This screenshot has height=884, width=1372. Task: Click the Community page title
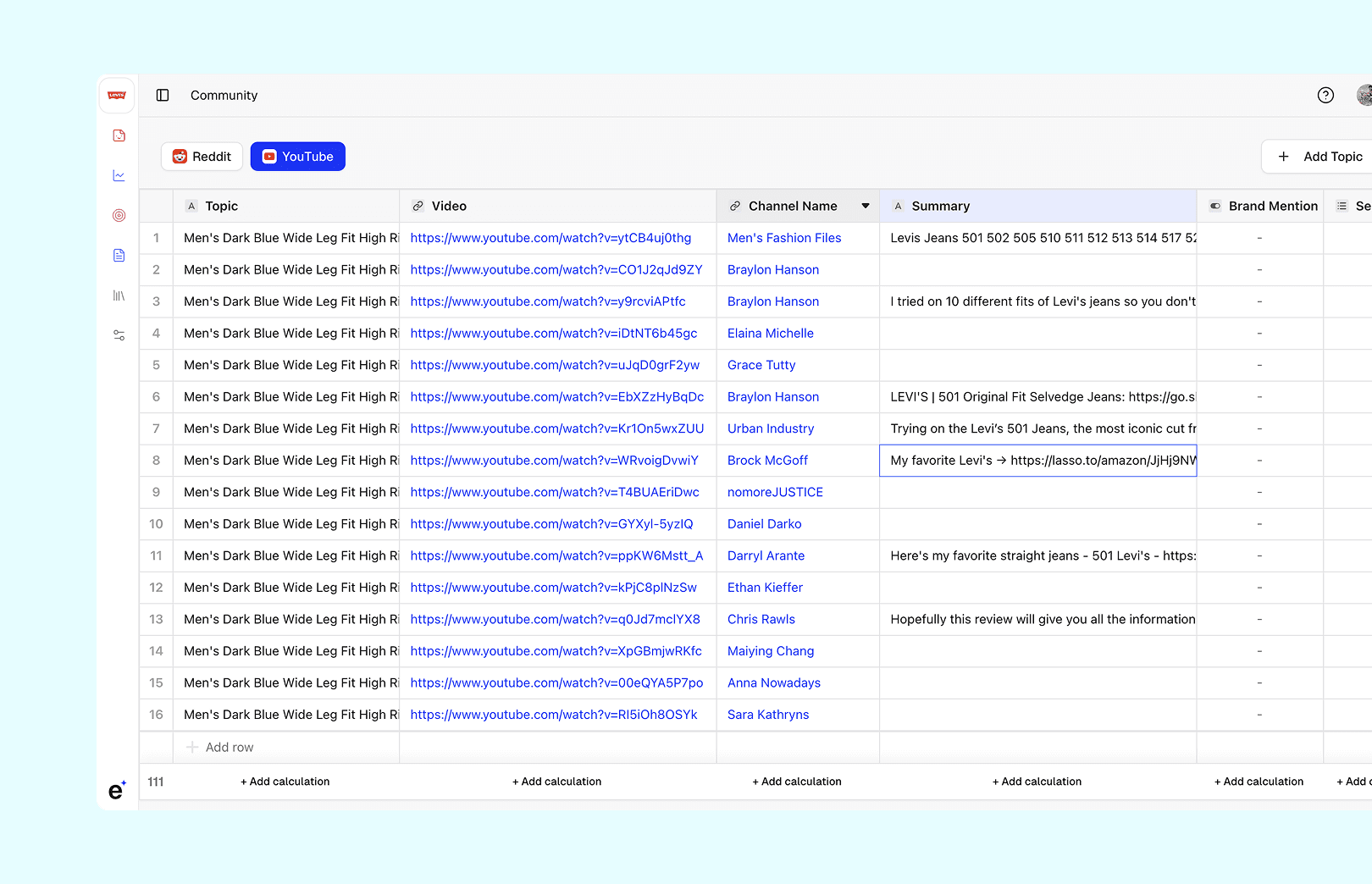pyautogui.click(x=224, y=96)
